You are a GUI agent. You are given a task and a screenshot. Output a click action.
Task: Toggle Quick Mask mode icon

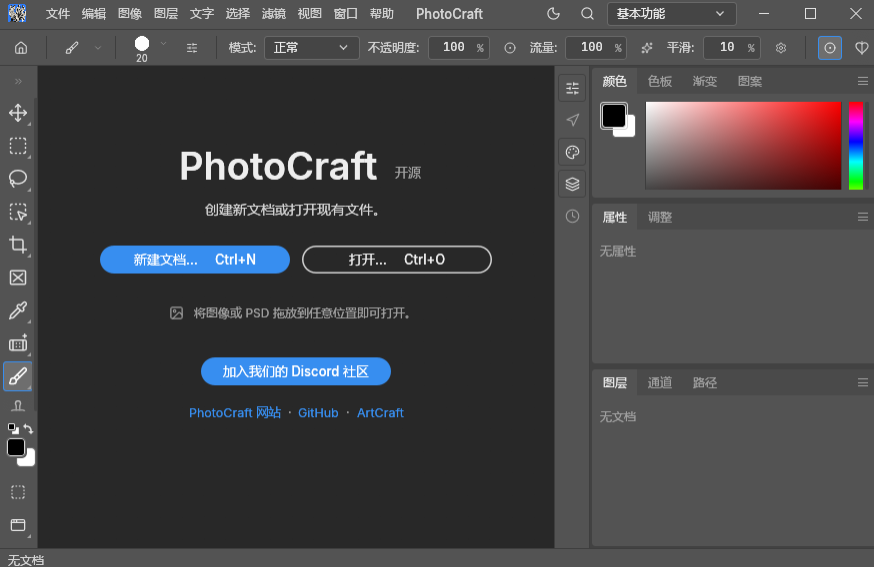(x=18, y=492)
